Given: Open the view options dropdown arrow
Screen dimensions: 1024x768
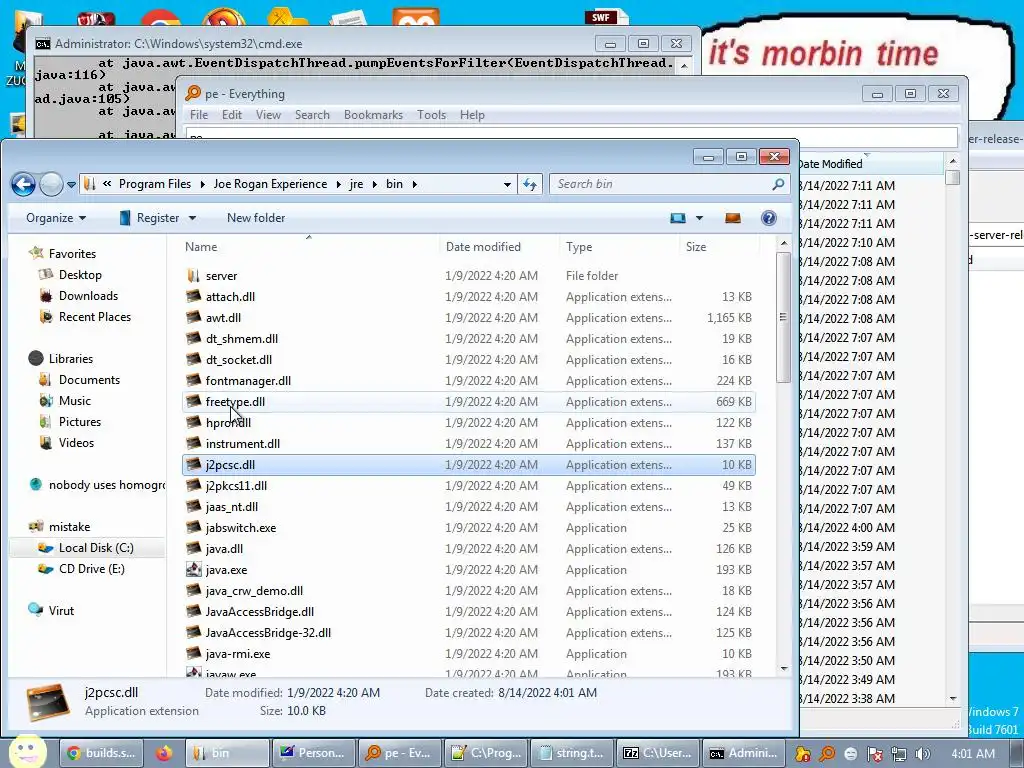Looking at the screenshot, I should (x=699, y=218).
